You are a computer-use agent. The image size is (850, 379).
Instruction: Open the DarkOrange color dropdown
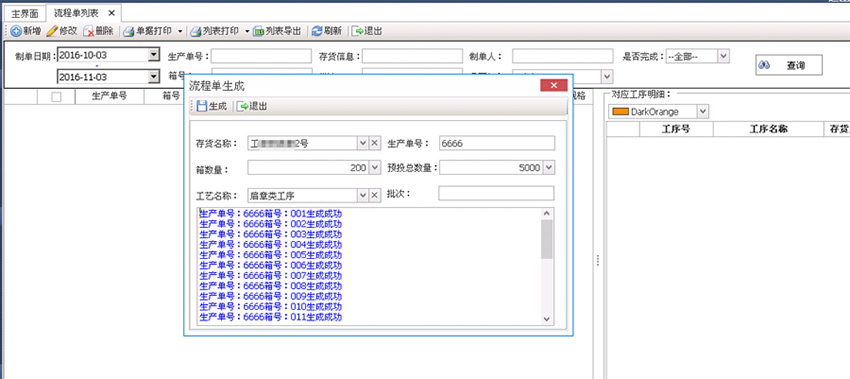[x=703, y=112]
